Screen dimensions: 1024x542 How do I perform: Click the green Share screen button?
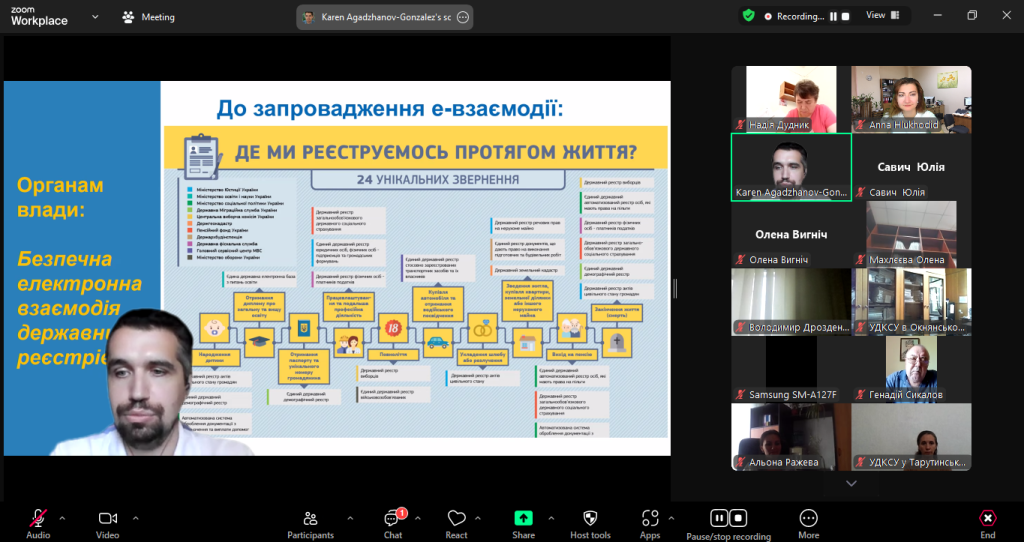[x=523, y=518]
